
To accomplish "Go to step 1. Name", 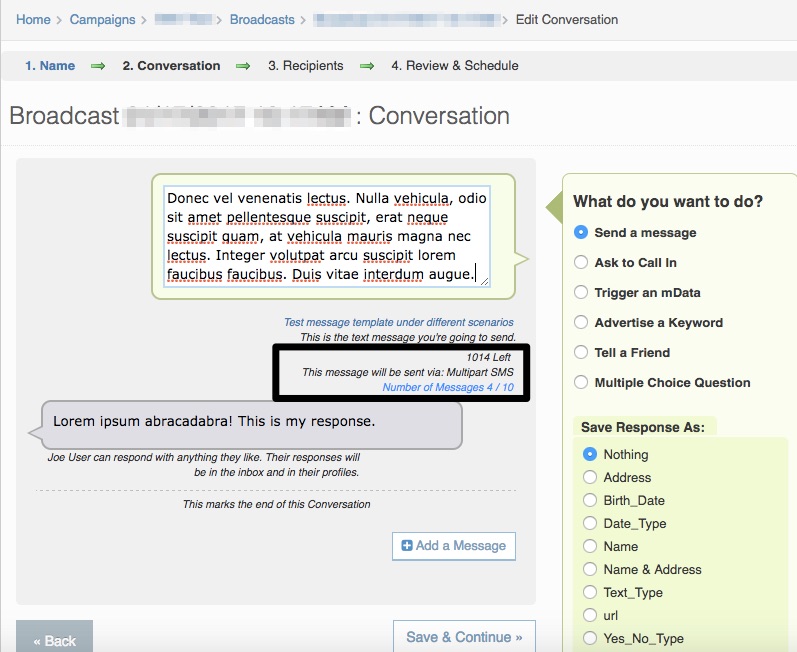I will [x=50, y=66].
